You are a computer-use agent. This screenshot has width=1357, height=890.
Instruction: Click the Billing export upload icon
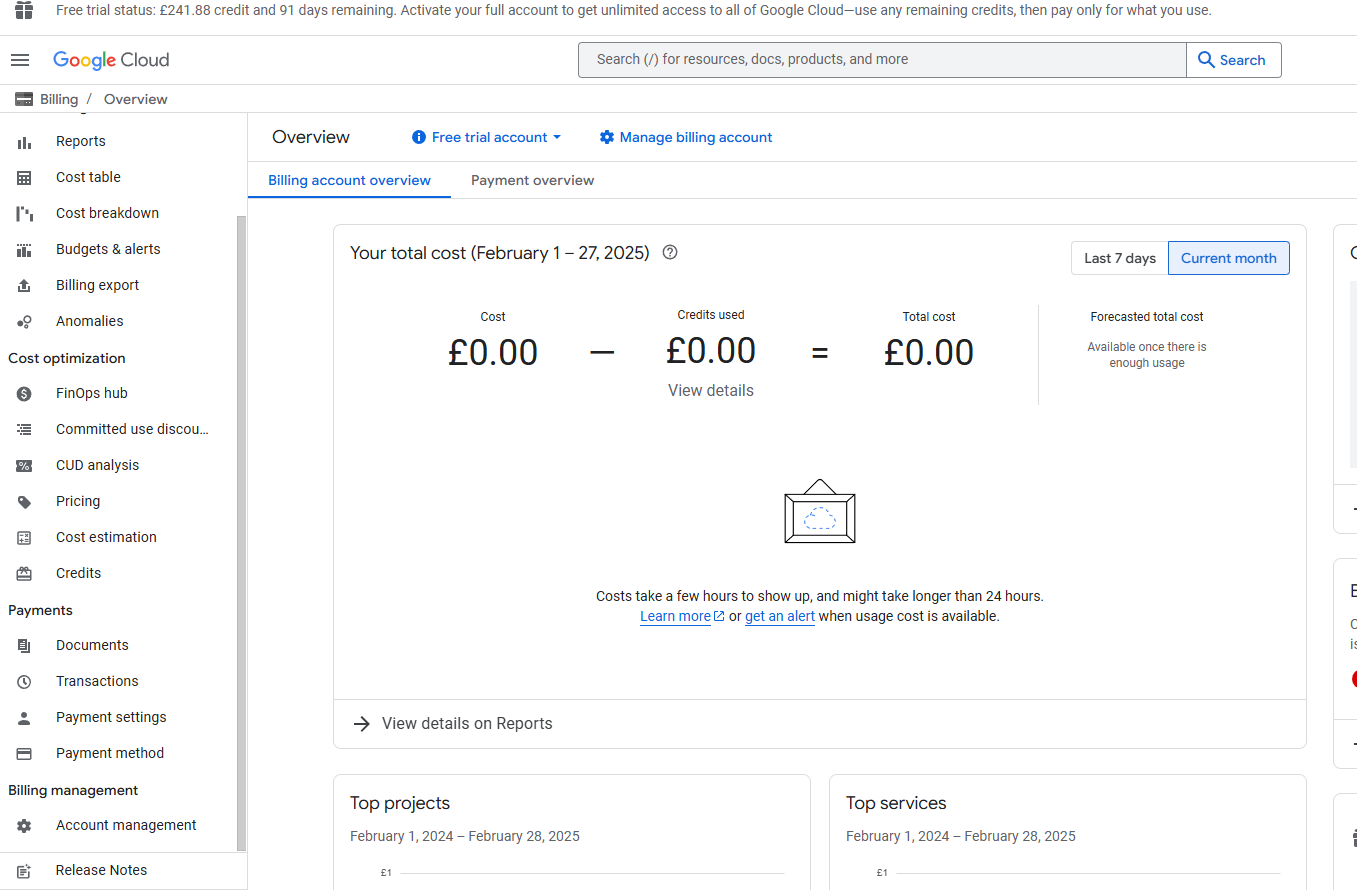(x=24, y=286)
